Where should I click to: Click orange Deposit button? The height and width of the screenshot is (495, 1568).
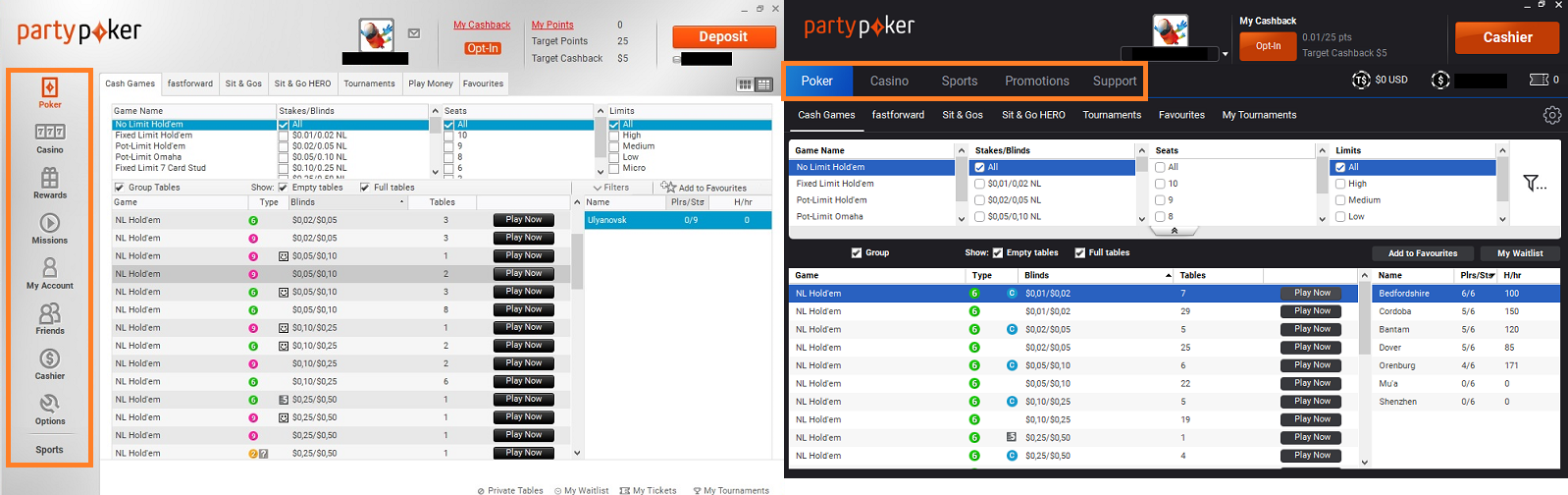(x=723, y=36)
